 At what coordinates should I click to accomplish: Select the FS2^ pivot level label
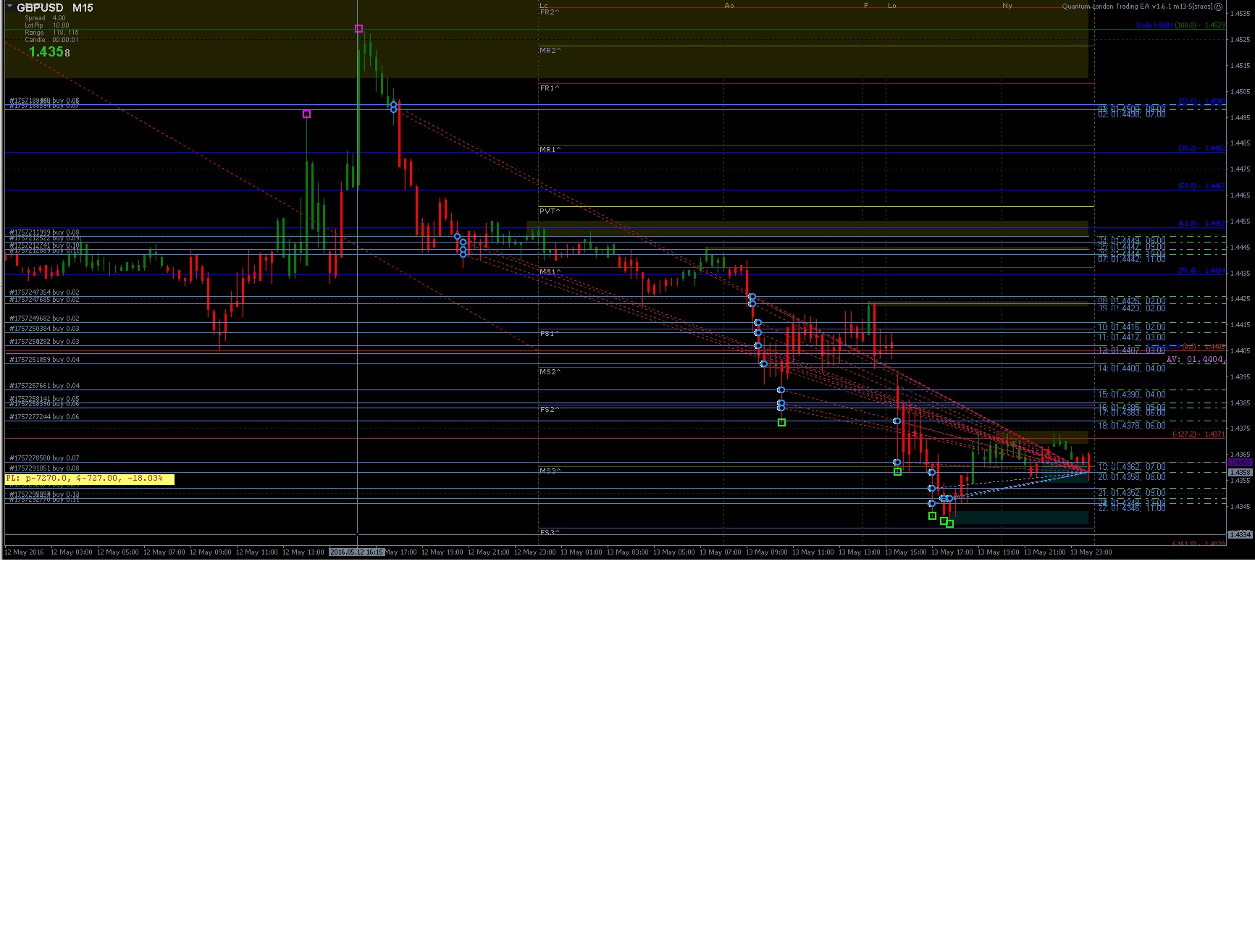550,410
